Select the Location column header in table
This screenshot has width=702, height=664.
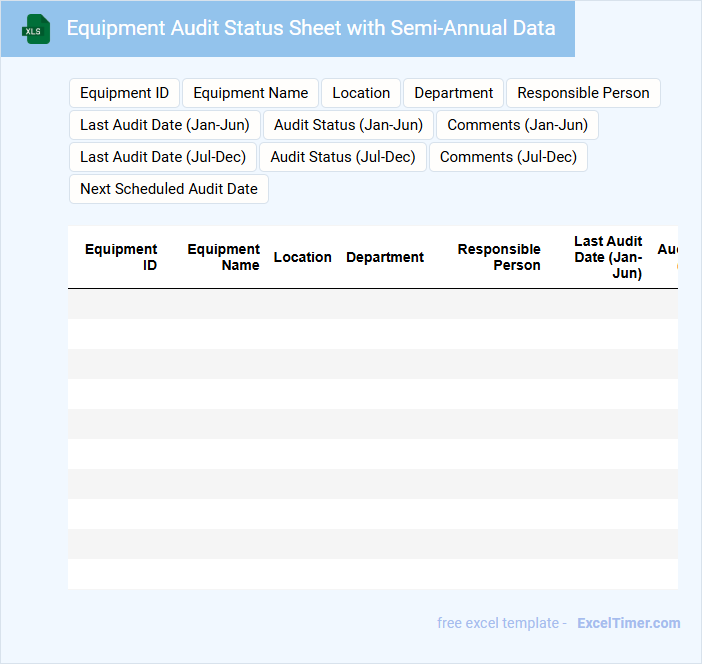302,257
